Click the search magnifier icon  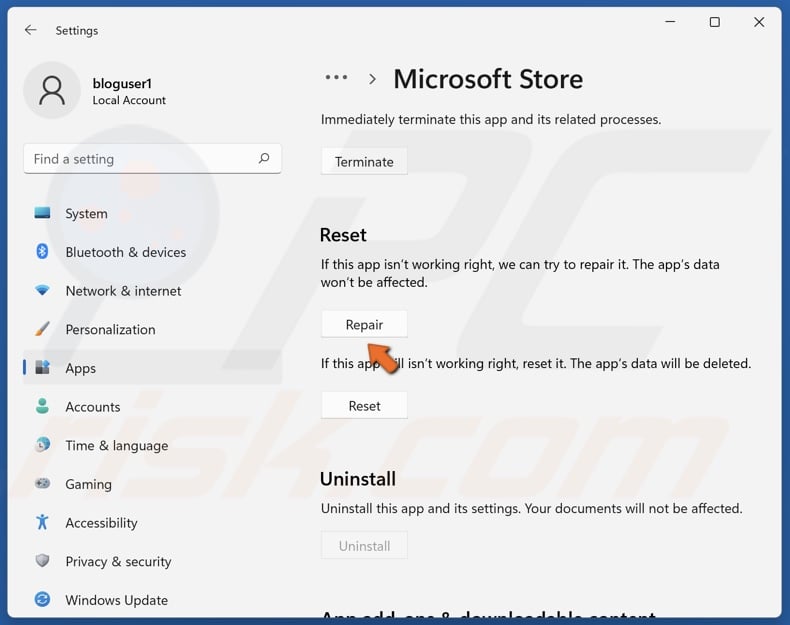click(264, 159)
